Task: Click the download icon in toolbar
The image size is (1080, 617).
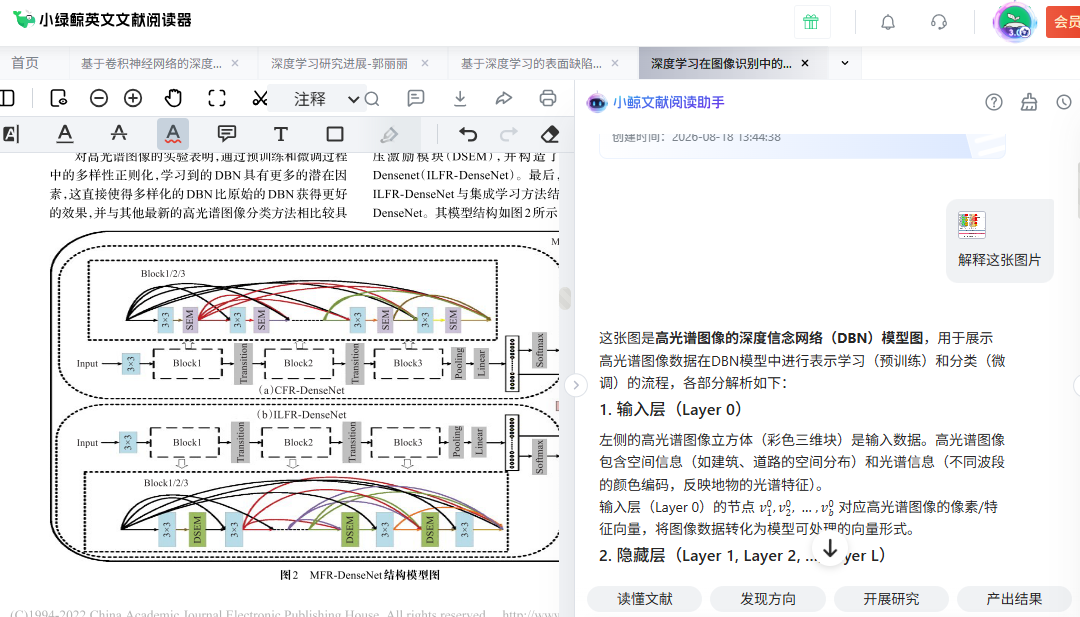Action: coord(460,98)
